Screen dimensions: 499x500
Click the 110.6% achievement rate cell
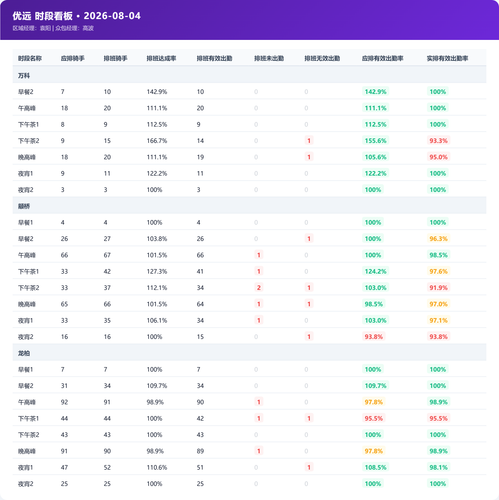point(157,467)
